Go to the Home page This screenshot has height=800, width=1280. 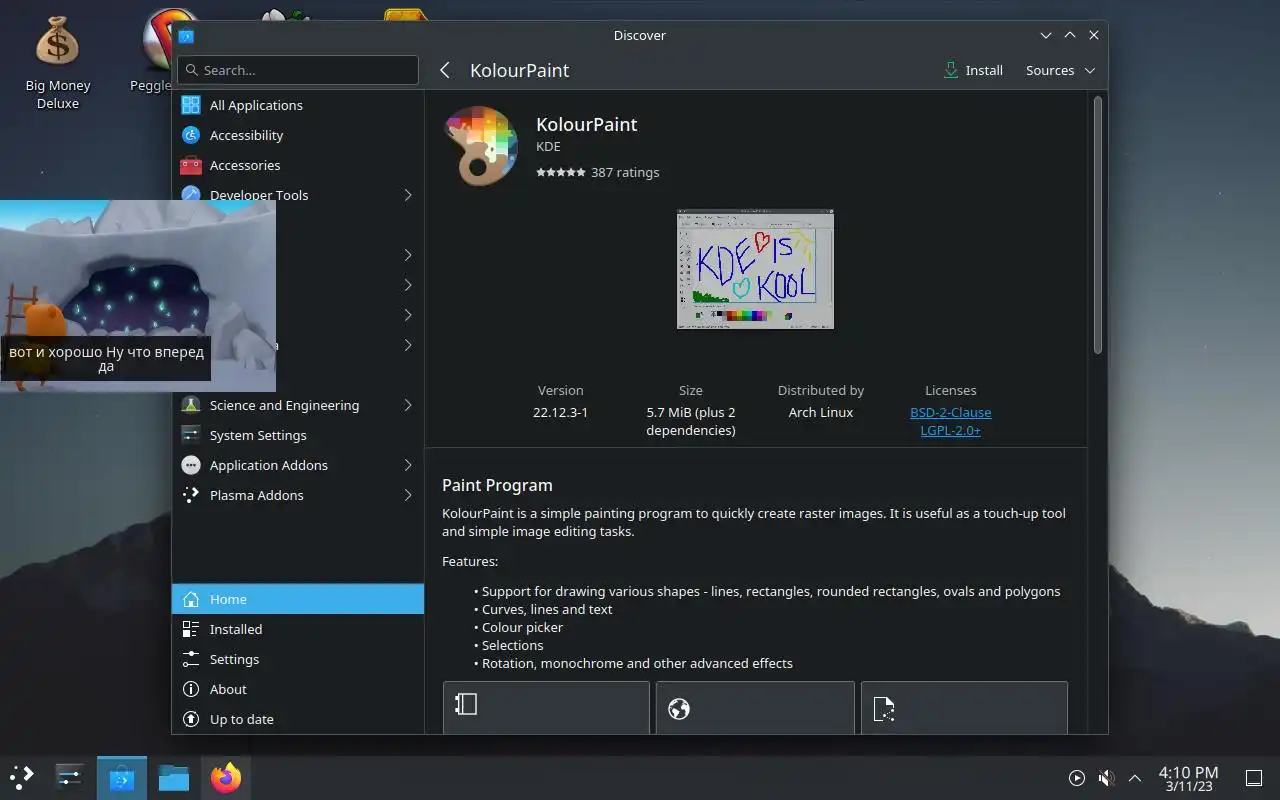click(298, 599)
